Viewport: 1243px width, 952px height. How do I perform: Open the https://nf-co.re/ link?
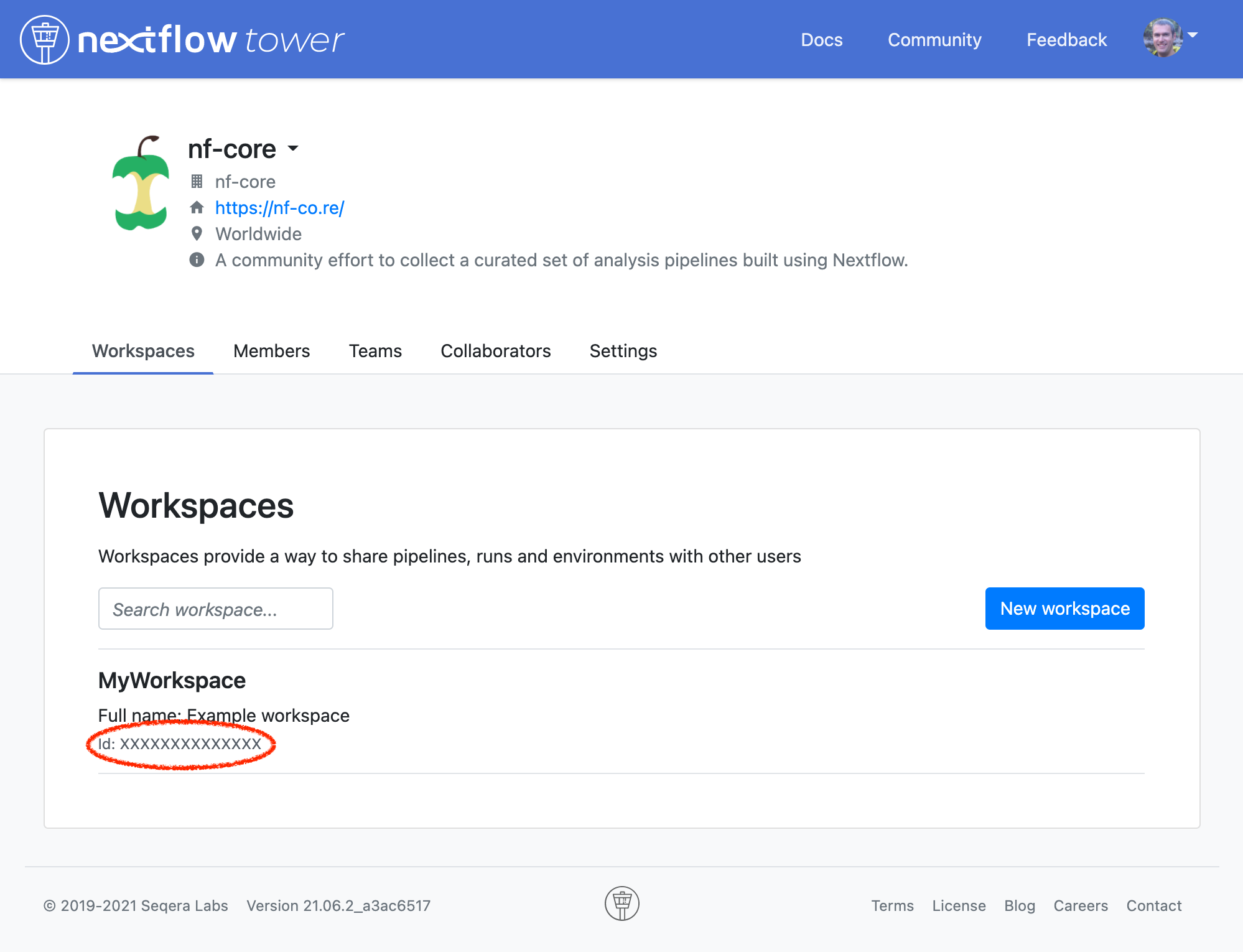tap(279, 208)
